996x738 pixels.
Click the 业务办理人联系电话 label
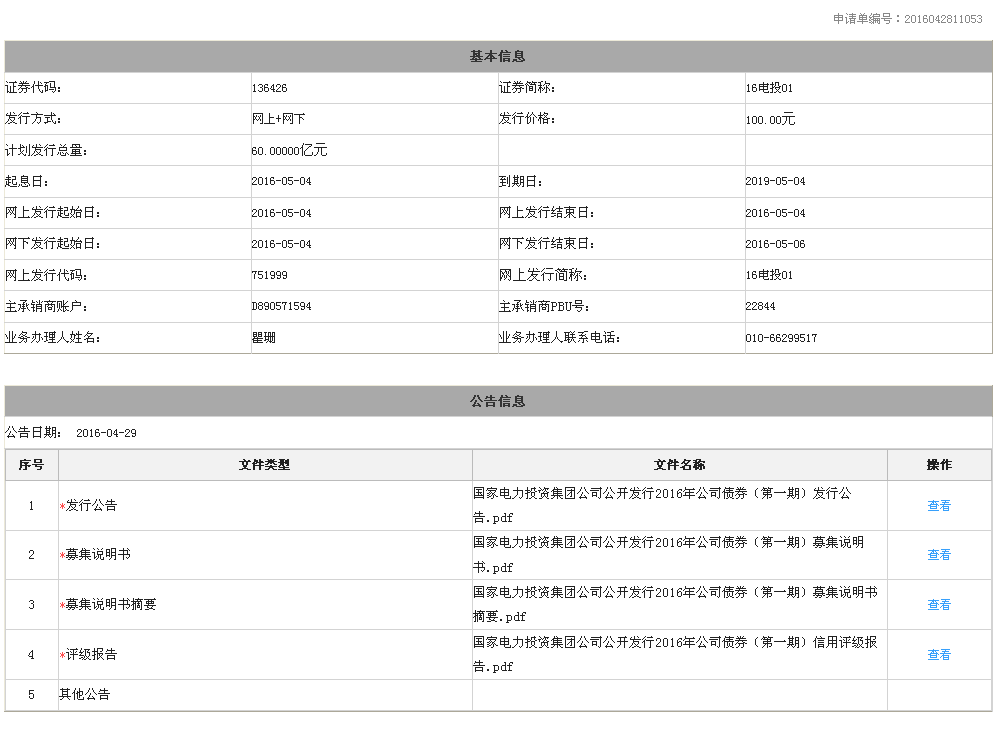tap(559, 338)
